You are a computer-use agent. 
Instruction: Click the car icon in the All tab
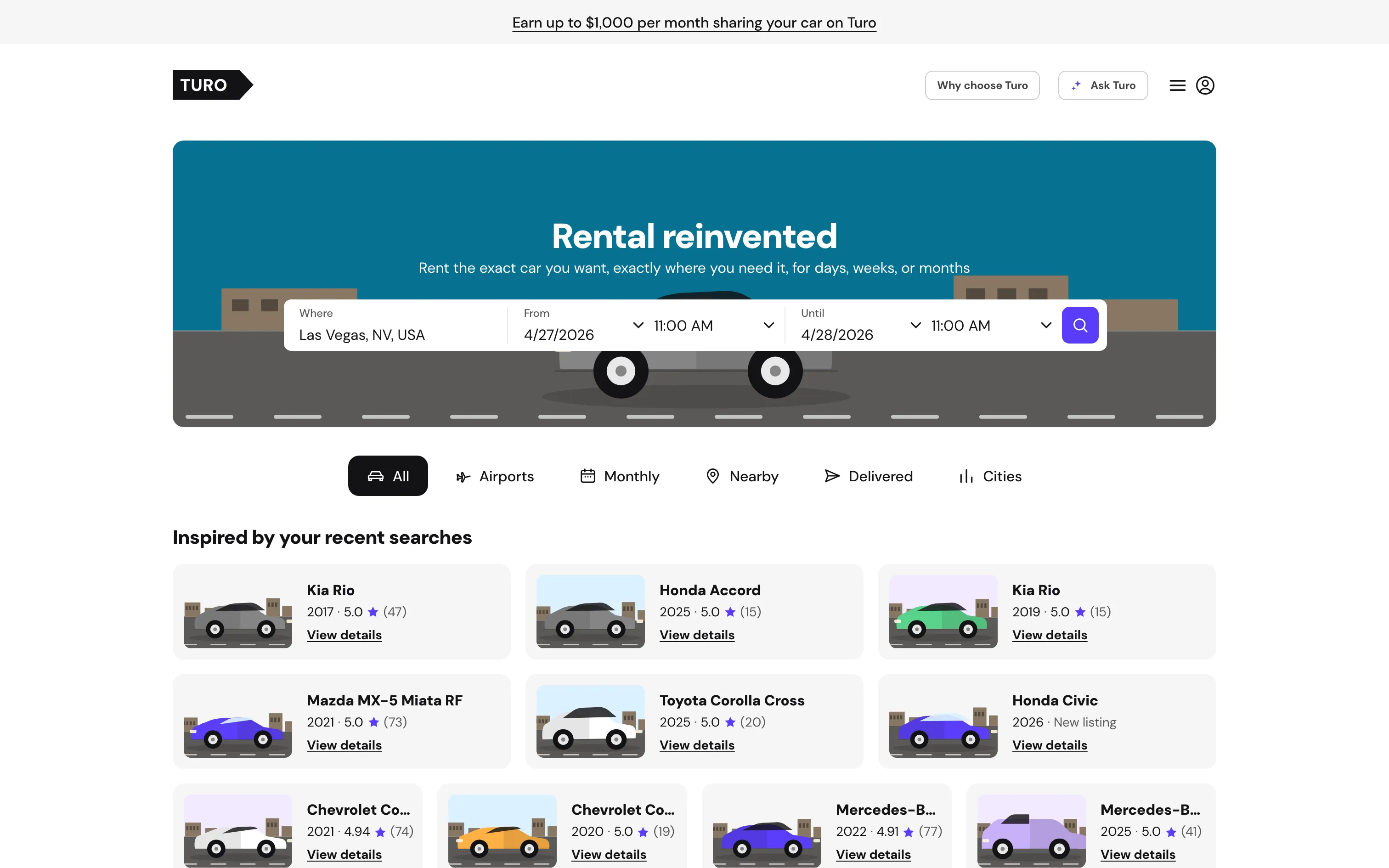[375, 476]
